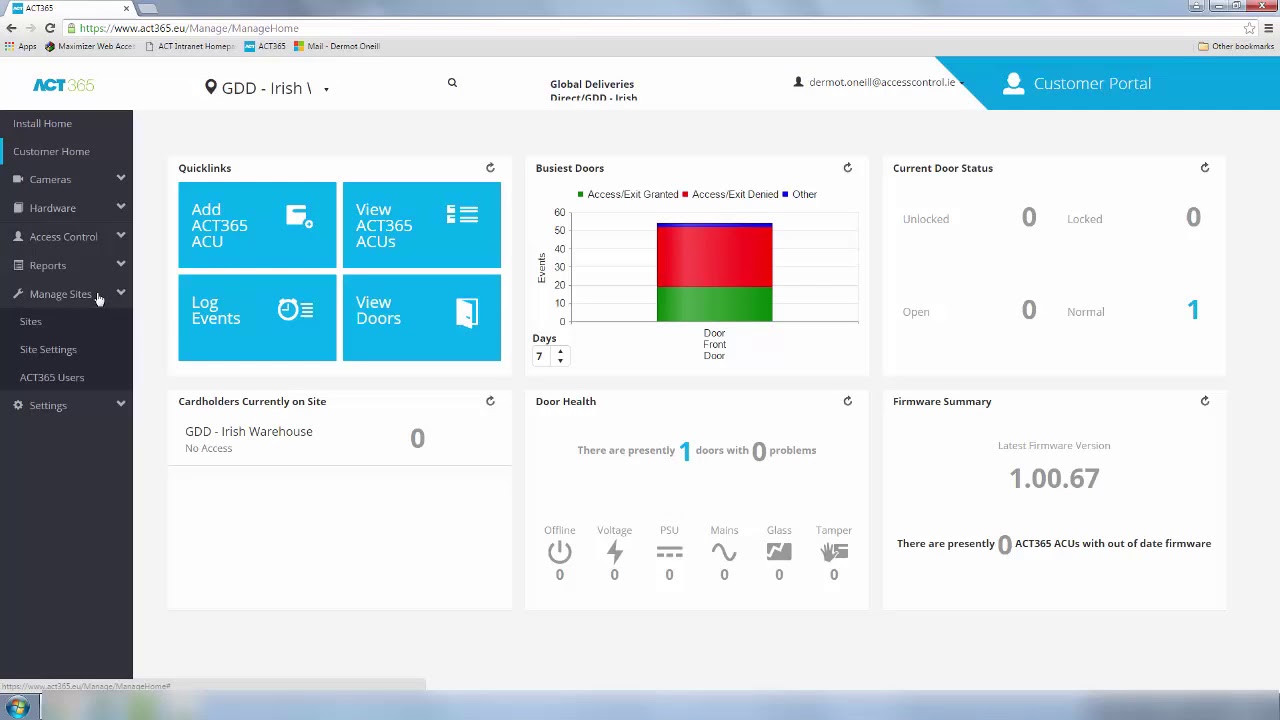Open the Chrome menu icon
1280x720 pixels.
click(1268, 28)
